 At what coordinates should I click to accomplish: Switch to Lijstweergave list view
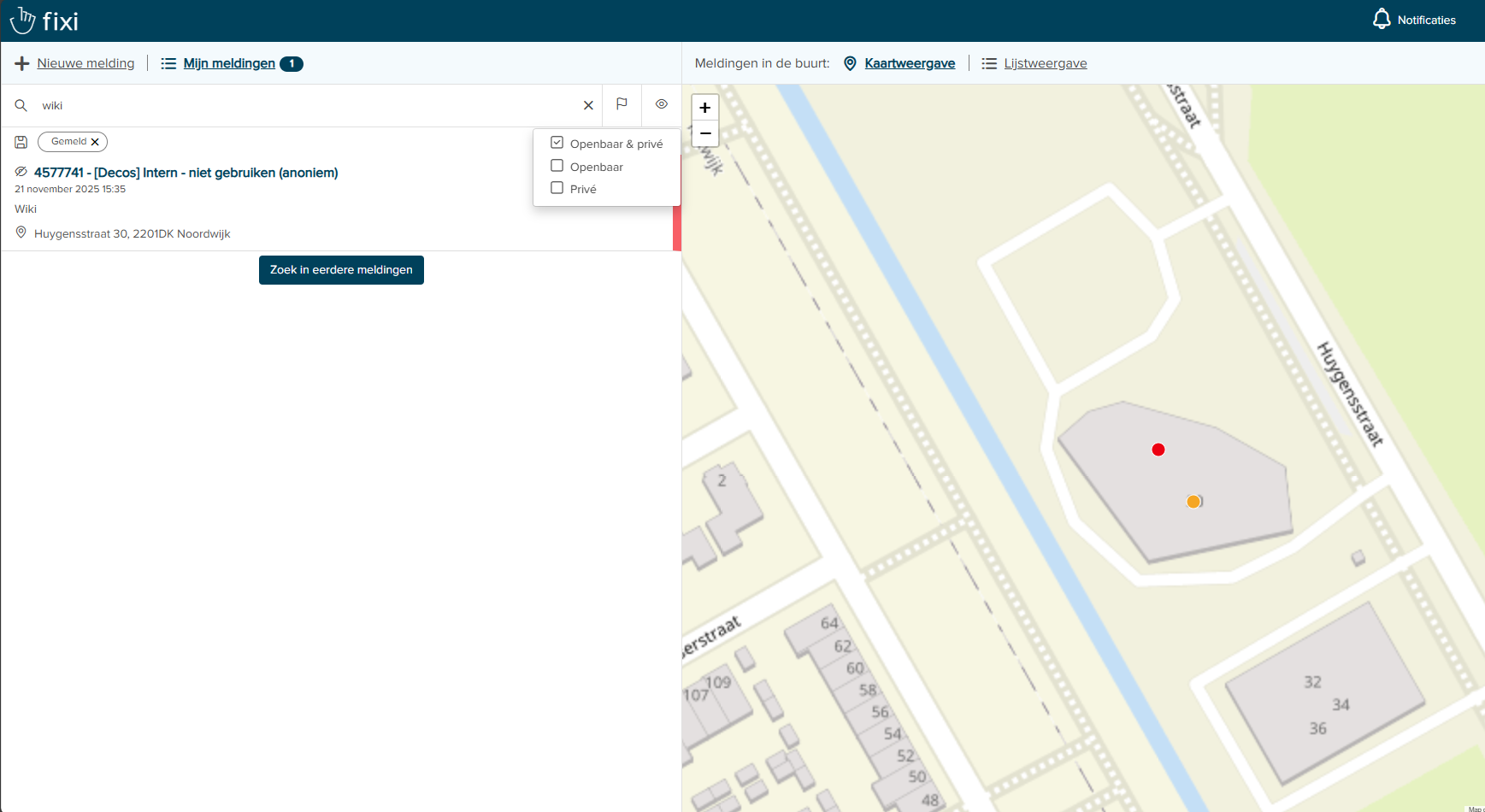(x=1045, y=63)
